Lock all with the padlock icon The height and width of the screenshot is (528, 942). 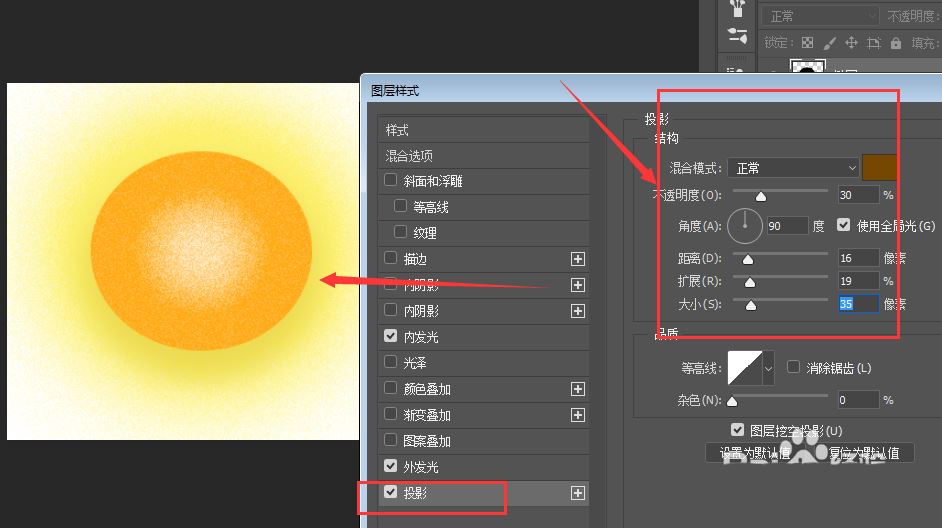[x=896, y=43]
